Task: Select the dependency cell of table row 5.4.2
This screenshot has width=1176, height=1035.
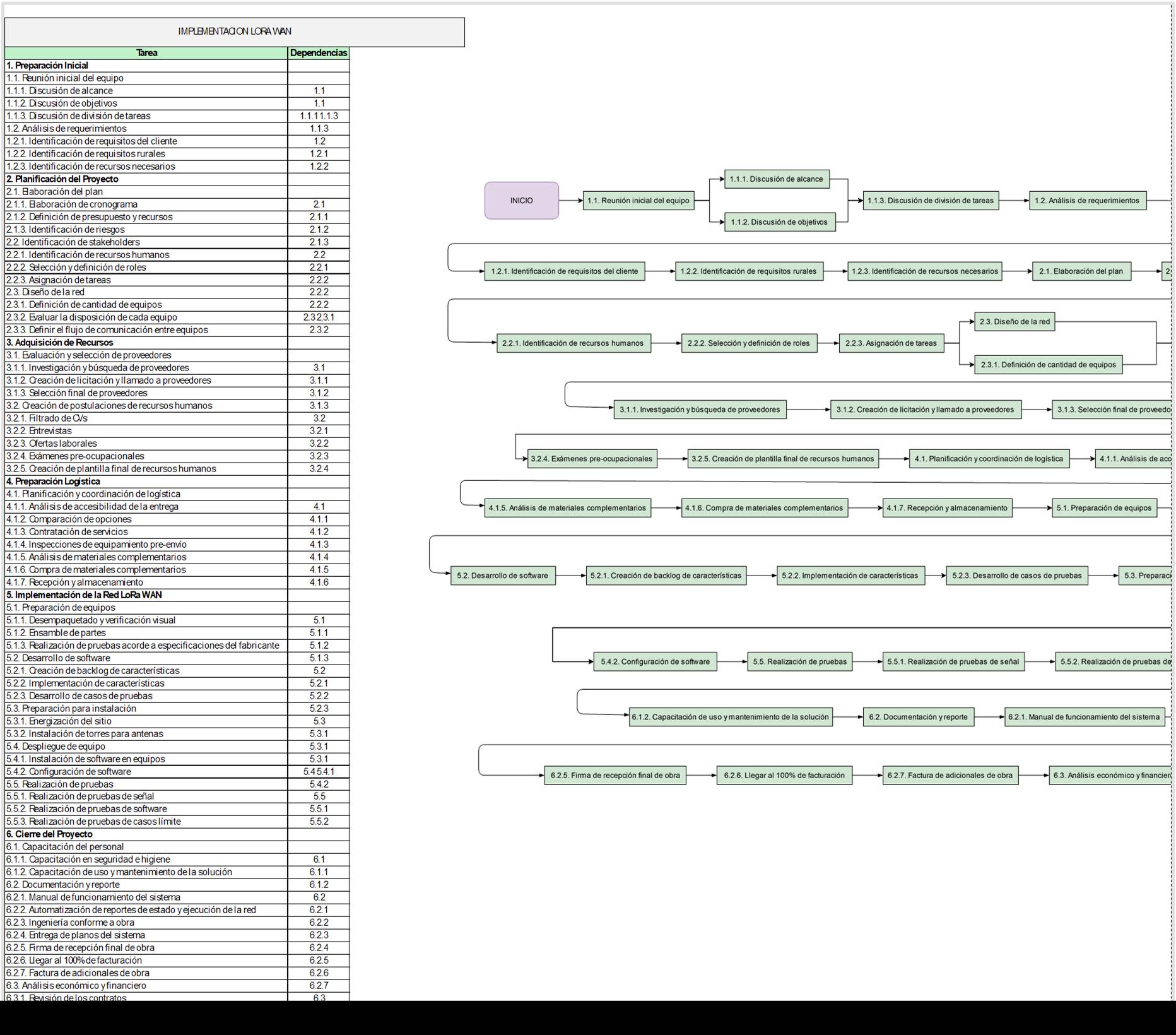Action: (x=318, y=772)
